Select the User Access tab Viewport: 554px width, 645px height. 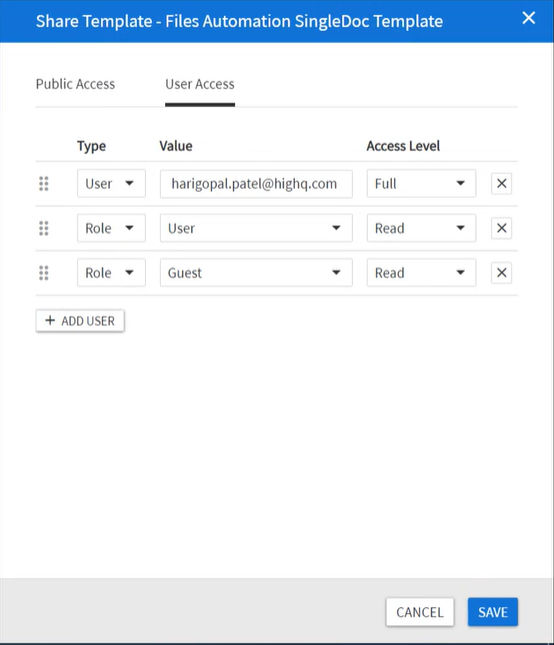point(200,84)
